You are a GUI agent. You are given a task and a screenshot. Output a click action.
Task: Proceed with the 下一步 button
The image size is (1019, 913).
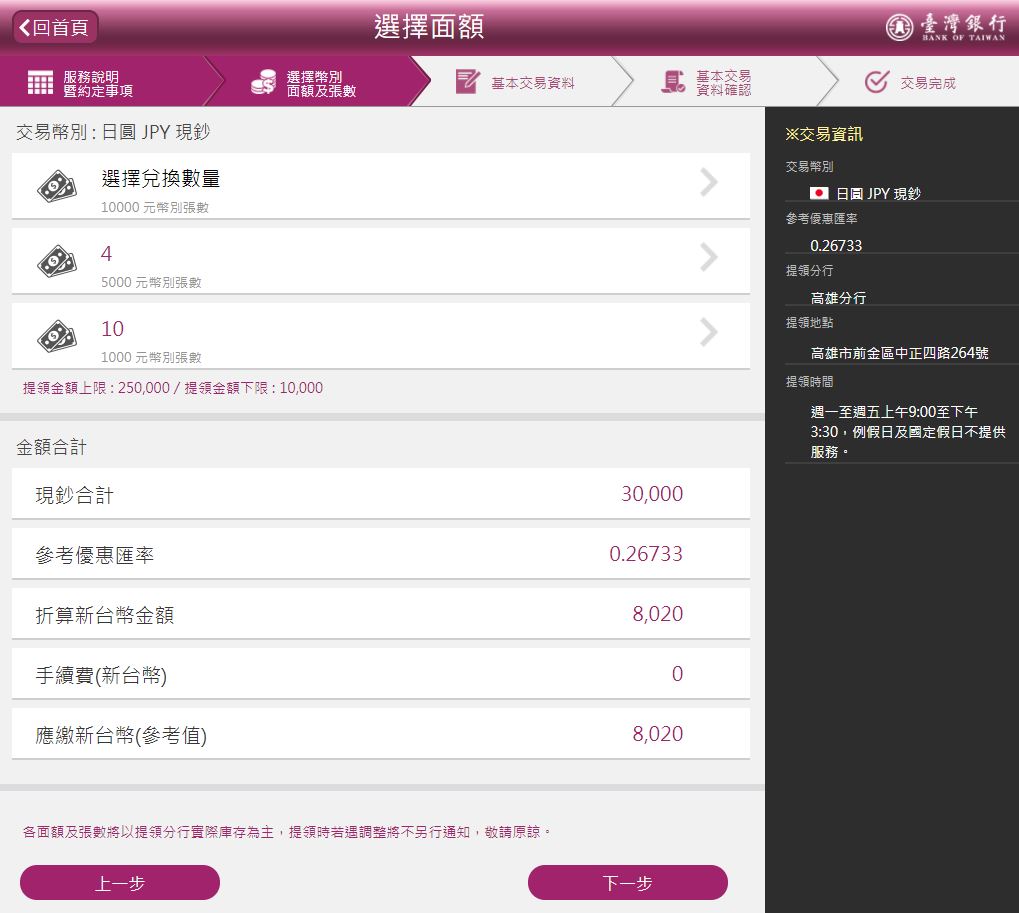tap(628, 882)
